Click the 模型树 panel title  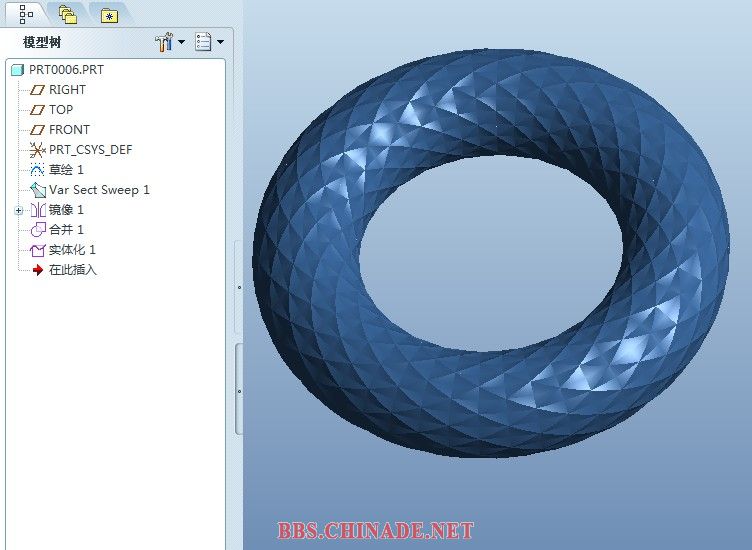coord(42,42)
